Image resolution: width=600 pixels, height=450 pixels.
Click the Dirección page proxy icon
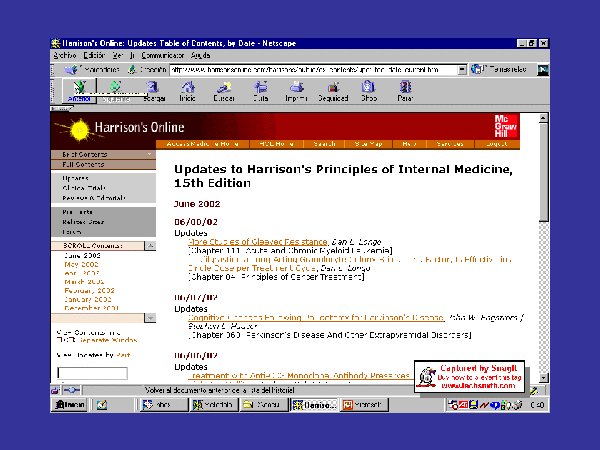point(132,70)
